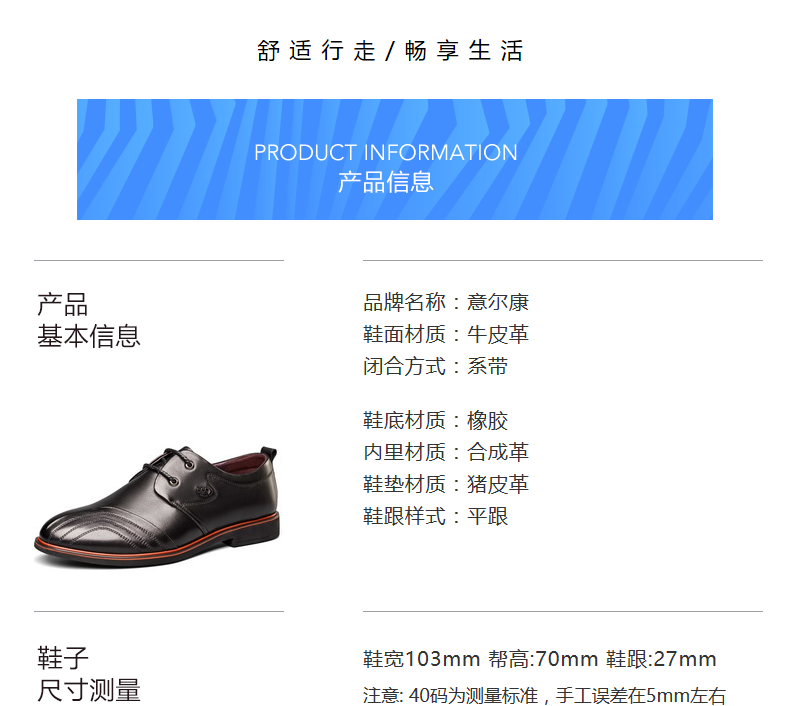The height and width of the screenshot is (706, 790).
Task: Select the 闭合方式：系带 line
Action: 435,366
